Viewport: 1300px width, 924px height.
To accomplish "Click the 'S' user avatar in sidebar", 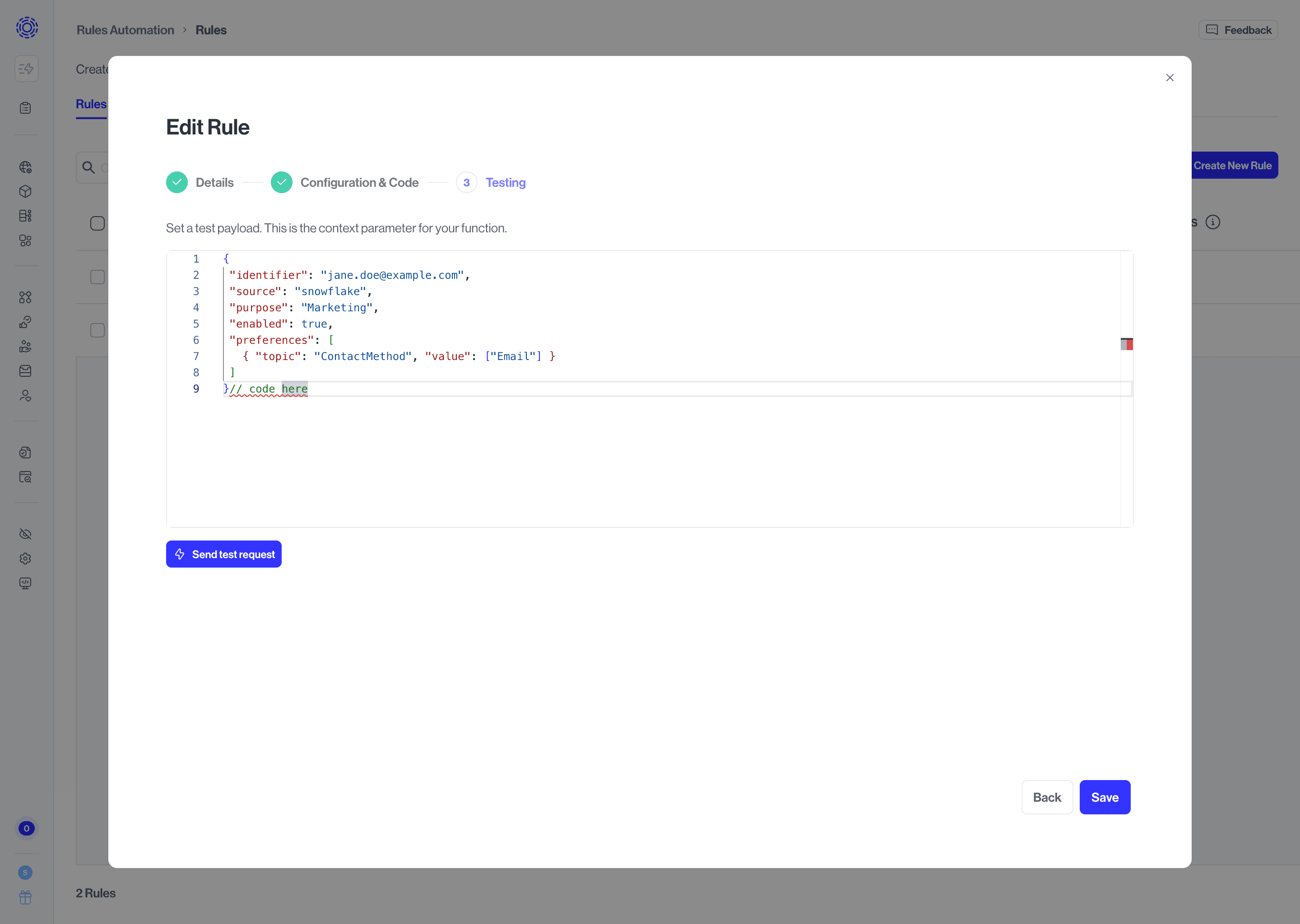I will point(25,873).
